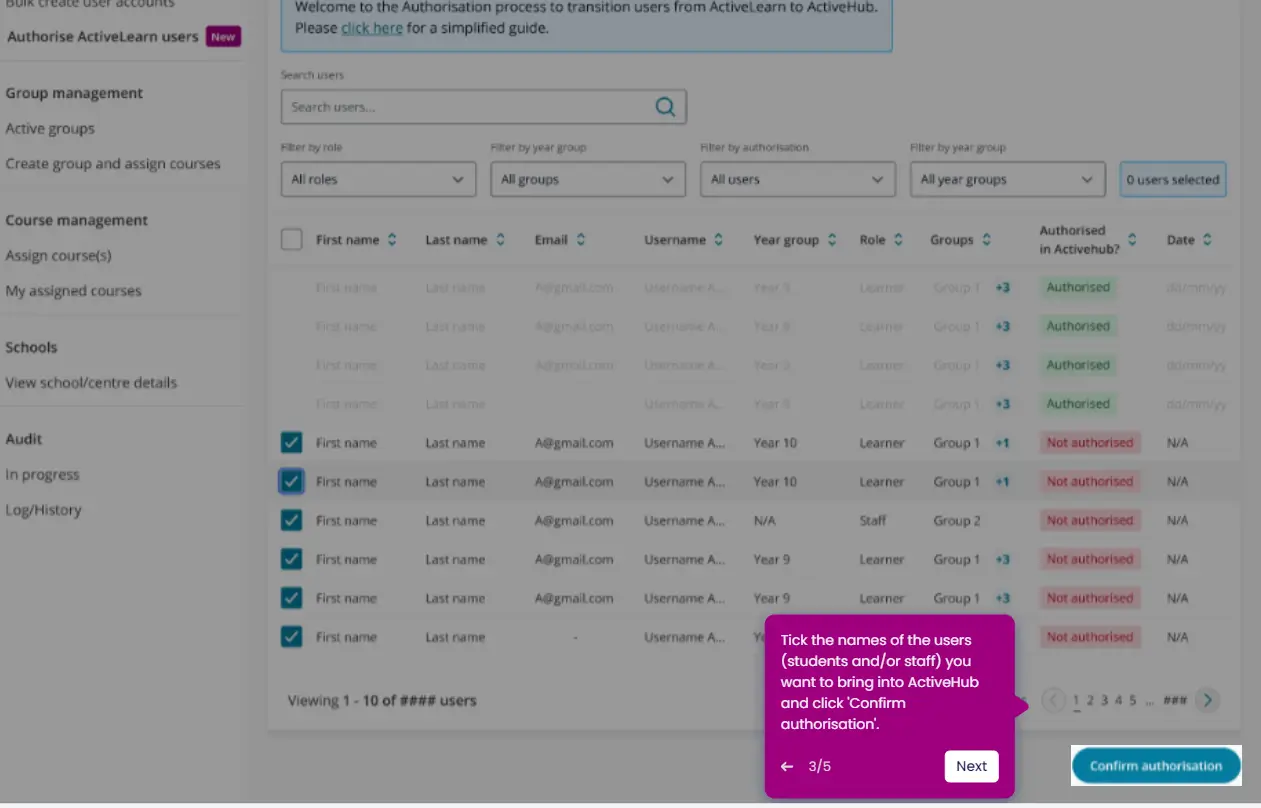
Task: Click the search magnifier icon
Action: point(665,108)
